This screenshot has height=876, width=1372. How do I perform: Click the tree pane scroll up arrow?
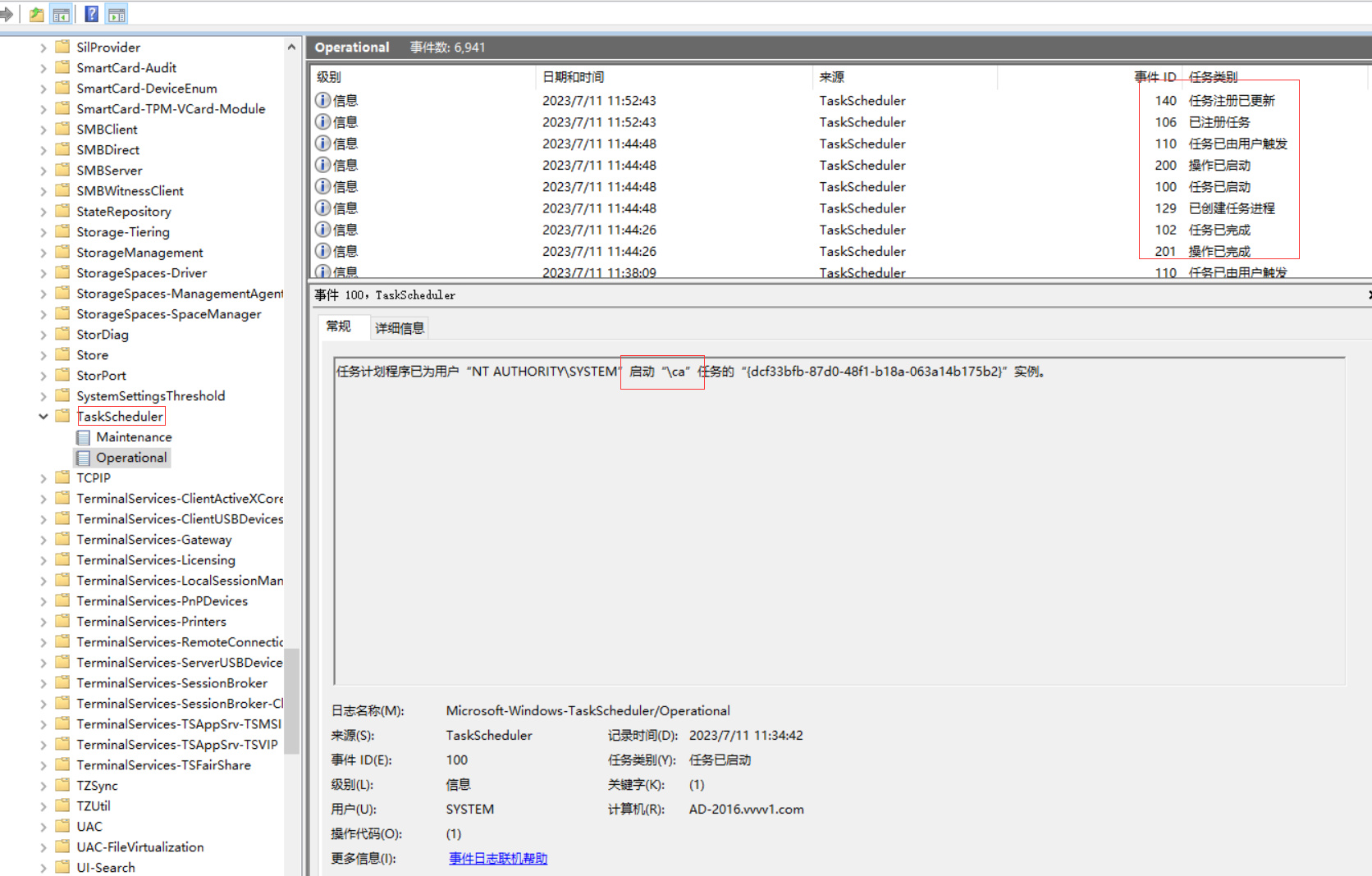(291, 48)
